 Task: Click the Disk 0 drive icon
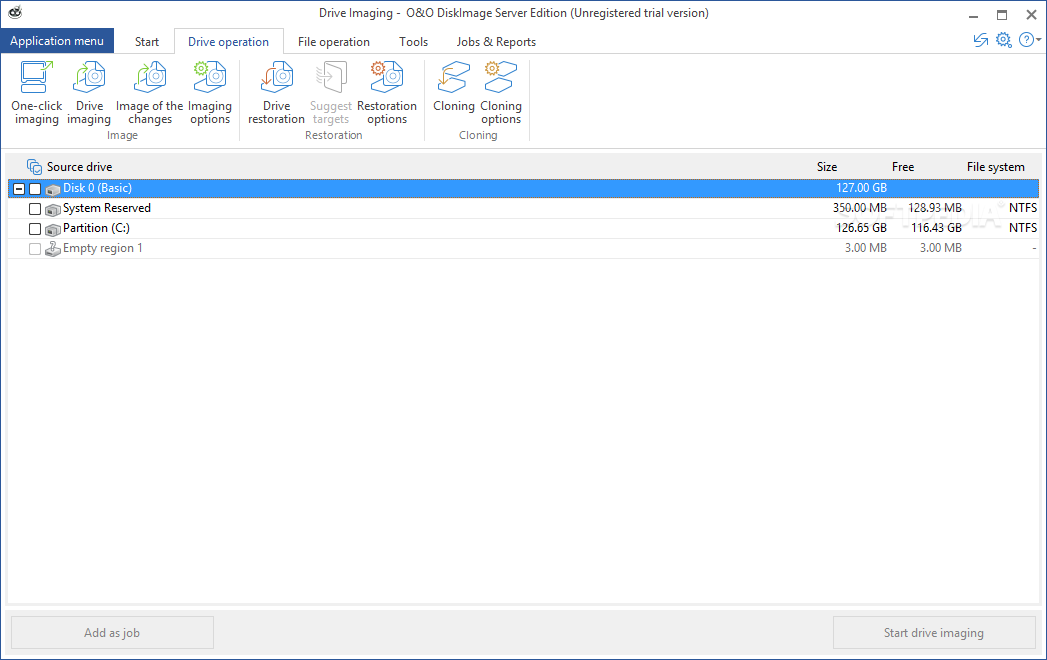pyautogui.click(x=53, y=189)
